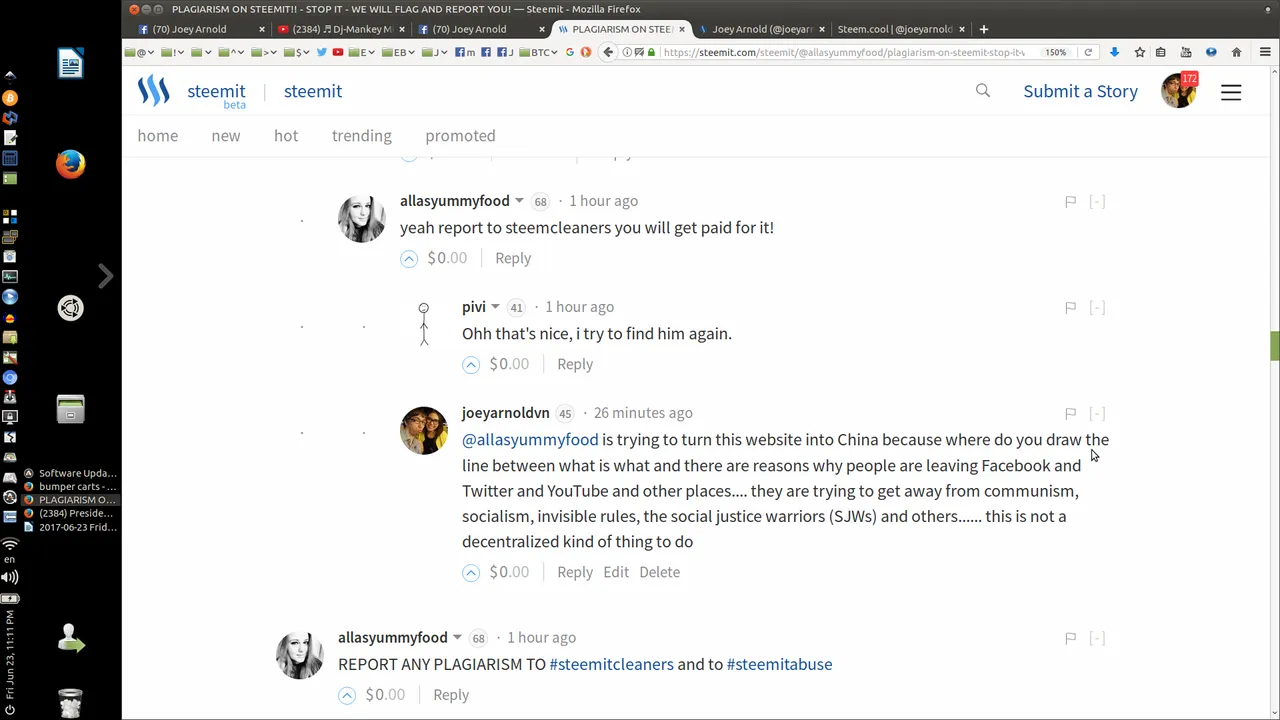Open the #steemitcleaners tag link

pyautogui.click(x=611, y=664)
